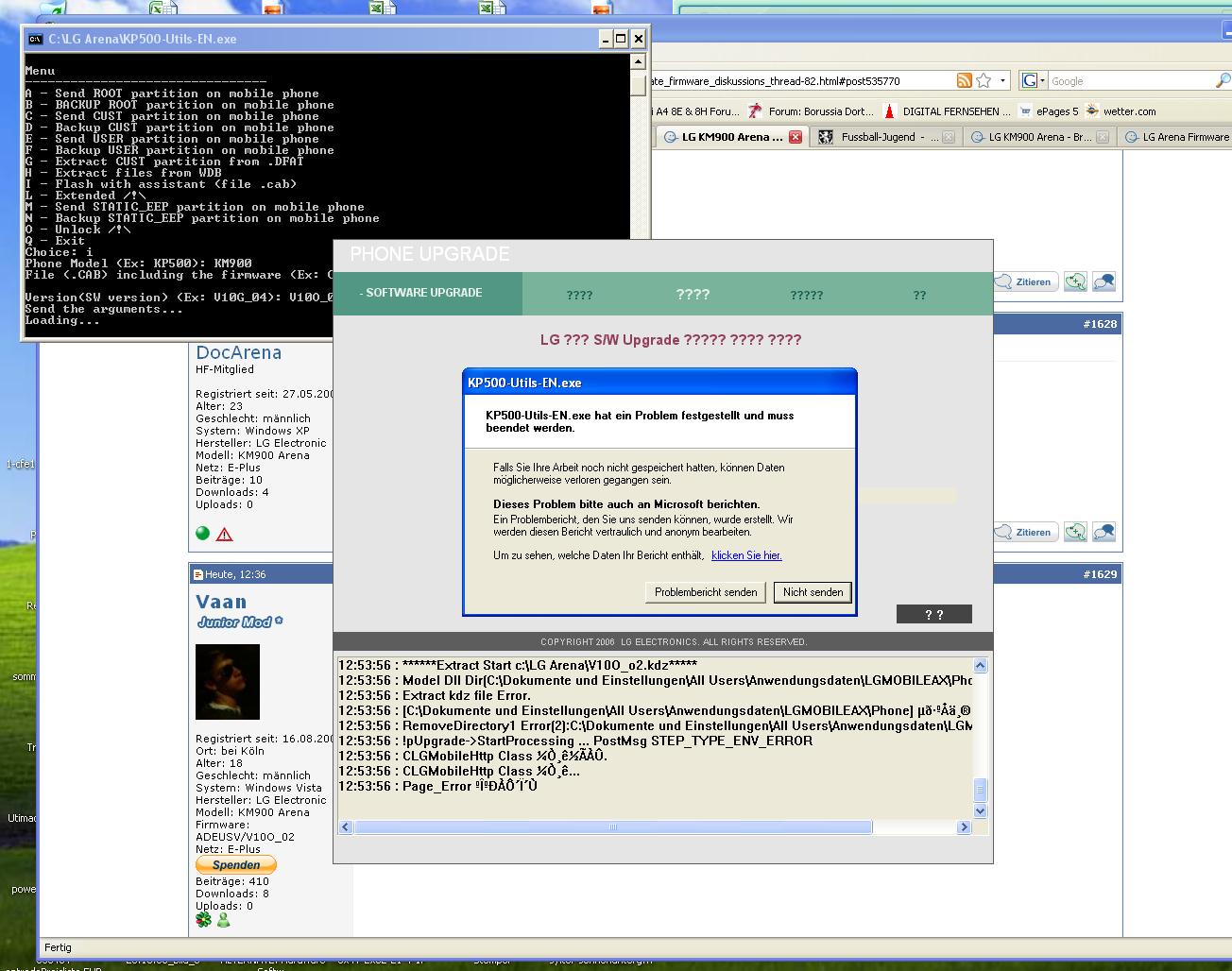Click the log horizontal scrollbar thumb
The width and height of the screenshot is (1232, 971).
click(x=613, y=827)
